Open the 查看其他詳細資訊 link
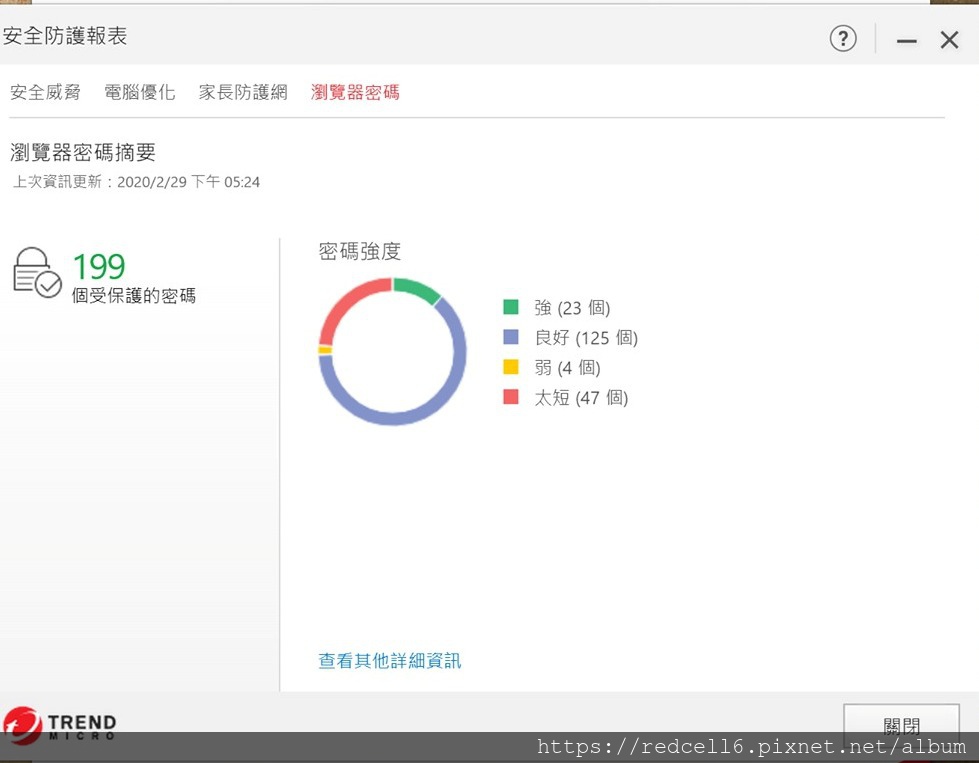979x763 pixels. point(390,661)
